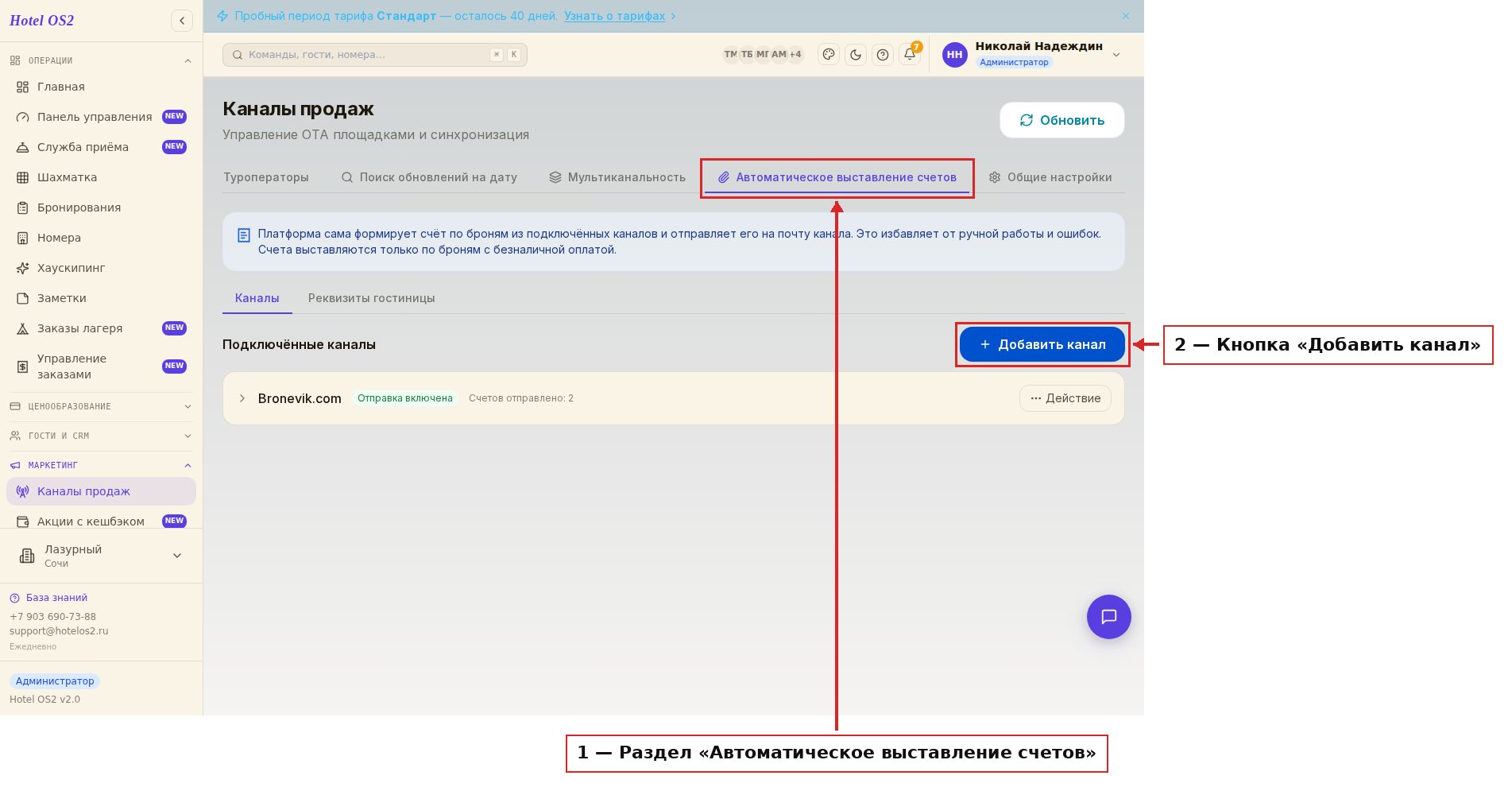Follow the Узнать о тарифах link
Viewport: 1512px width, 791px height.
click(615, 16)
